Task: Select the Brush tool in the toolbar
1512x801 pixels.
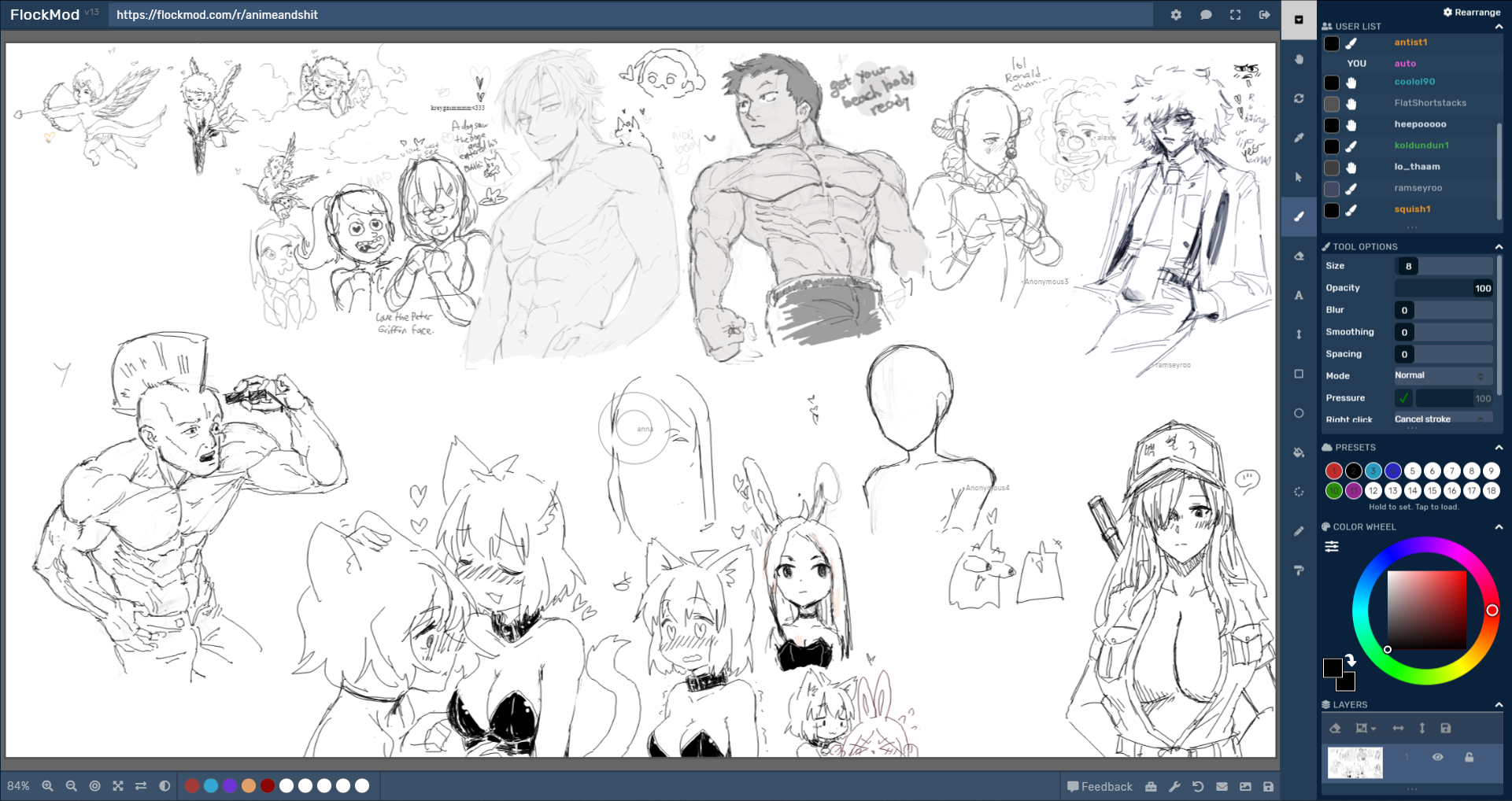Action: pos(1299,216)
